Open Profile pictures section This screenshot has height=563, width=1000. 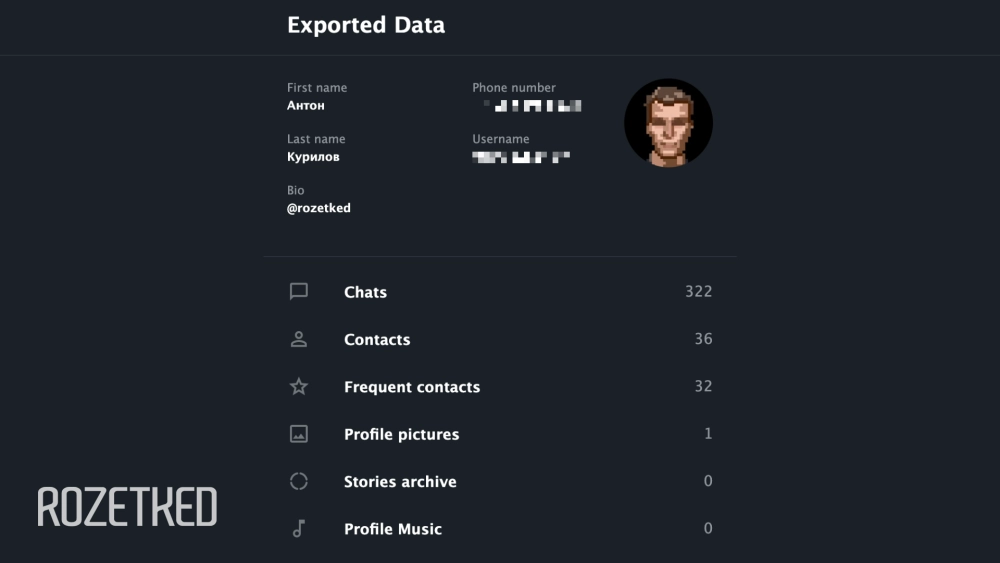[x=401, y=435]
